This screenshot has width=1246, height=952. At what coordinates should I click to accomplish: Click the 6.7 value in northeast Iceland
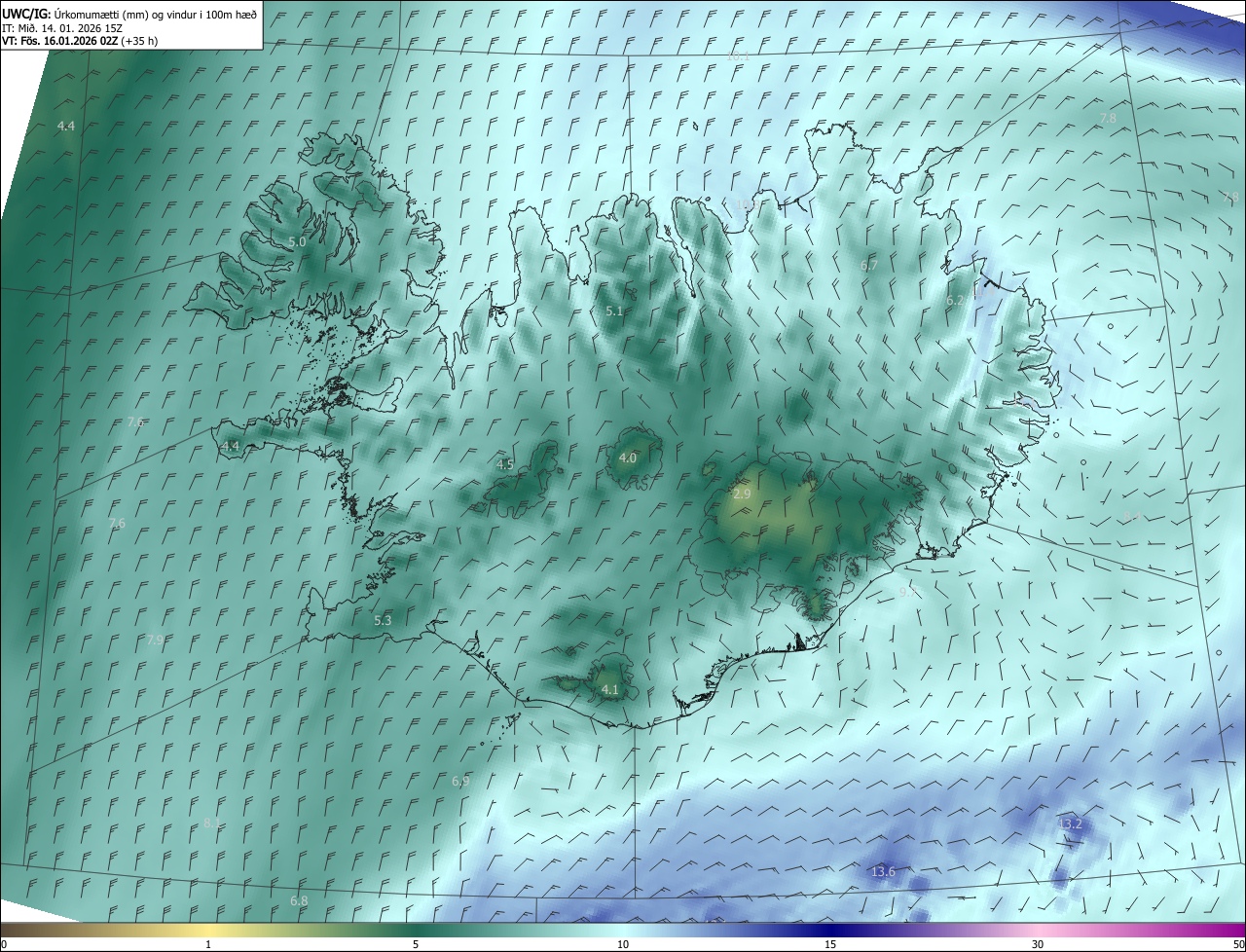pyautogui.click(x=869, y=265)
